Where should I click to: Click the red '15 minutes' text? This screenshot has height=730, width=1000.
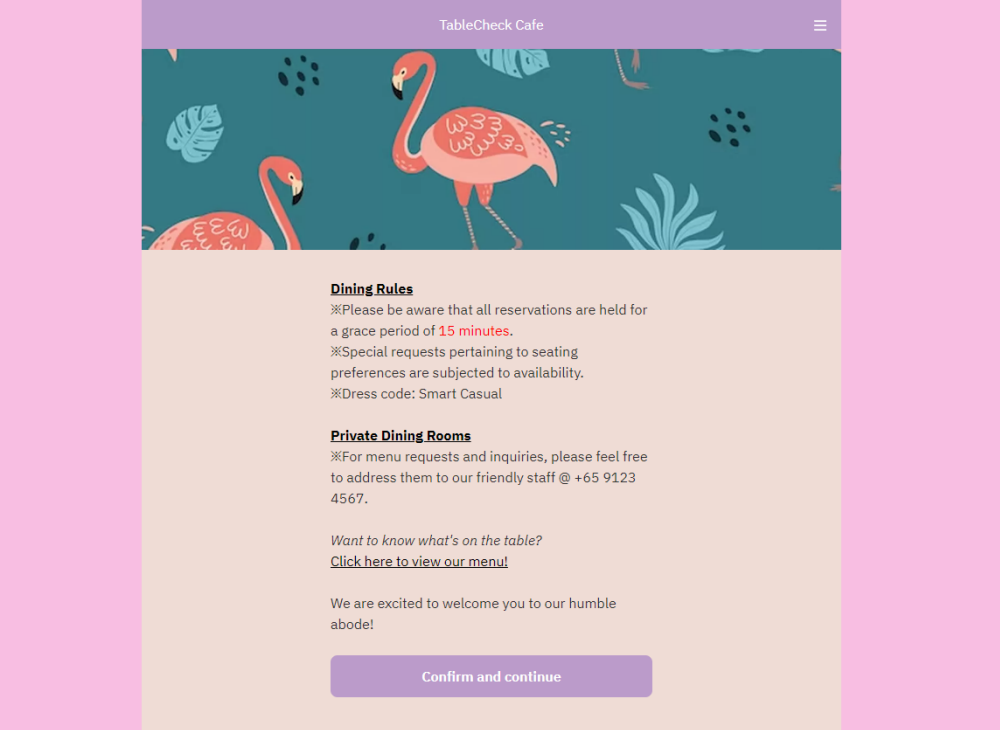[x=473, y=331]
